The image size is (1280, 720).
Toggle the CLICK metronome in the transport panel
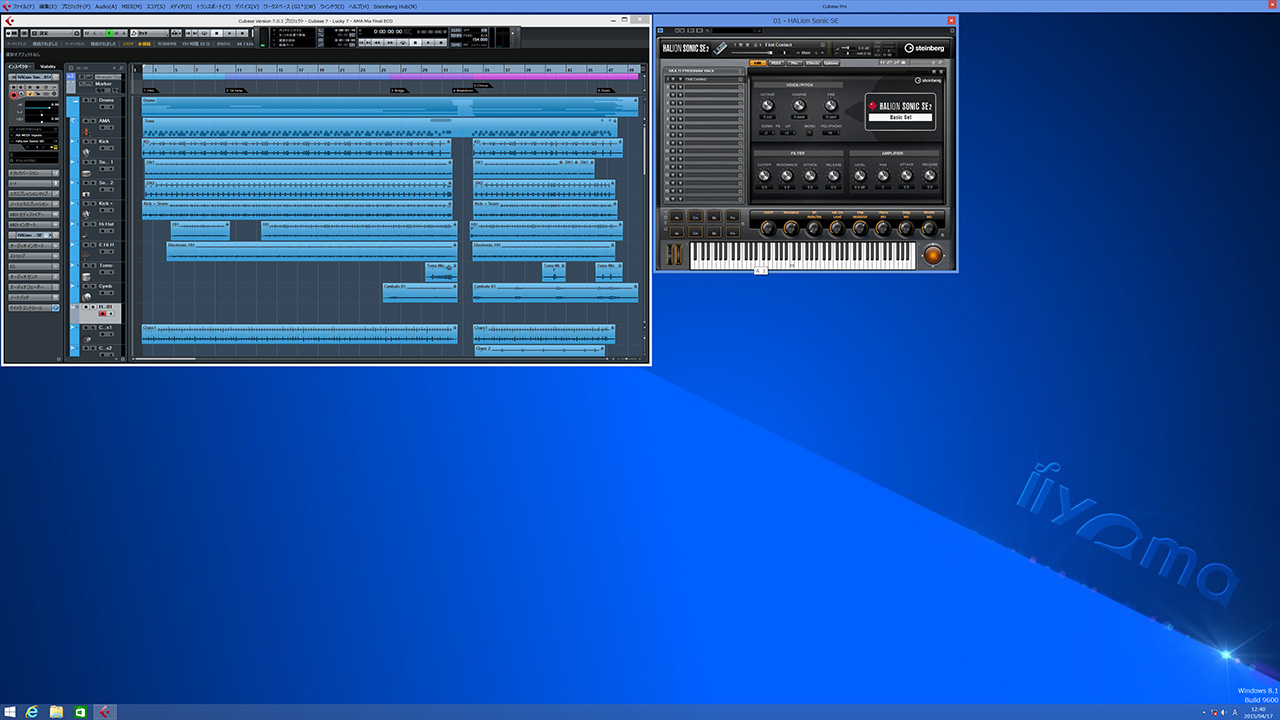coord(456,30)
